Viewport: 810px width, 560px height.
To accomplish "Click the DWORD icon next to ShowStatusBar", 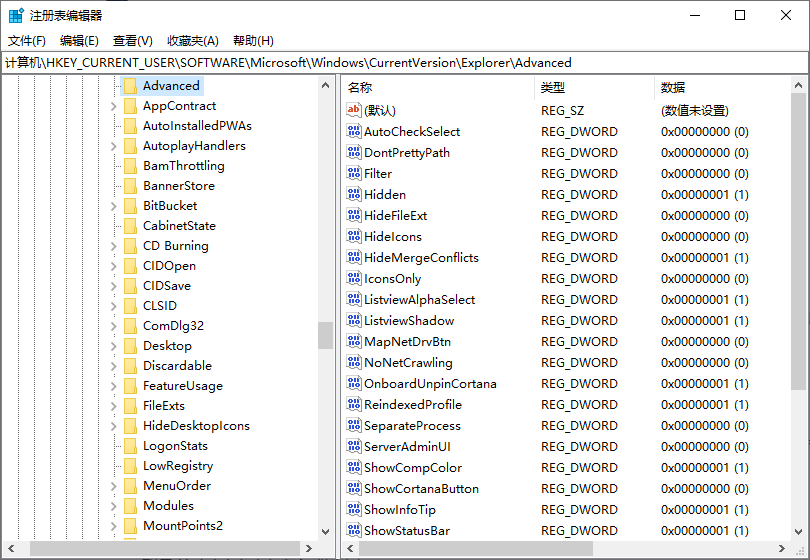I will point(353,530).
